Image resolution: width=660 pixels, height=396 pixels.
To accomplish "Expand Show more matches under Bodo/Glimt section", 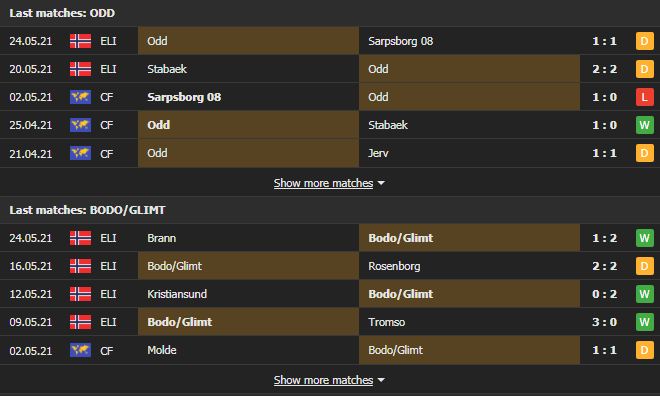I will coord(323,380).
